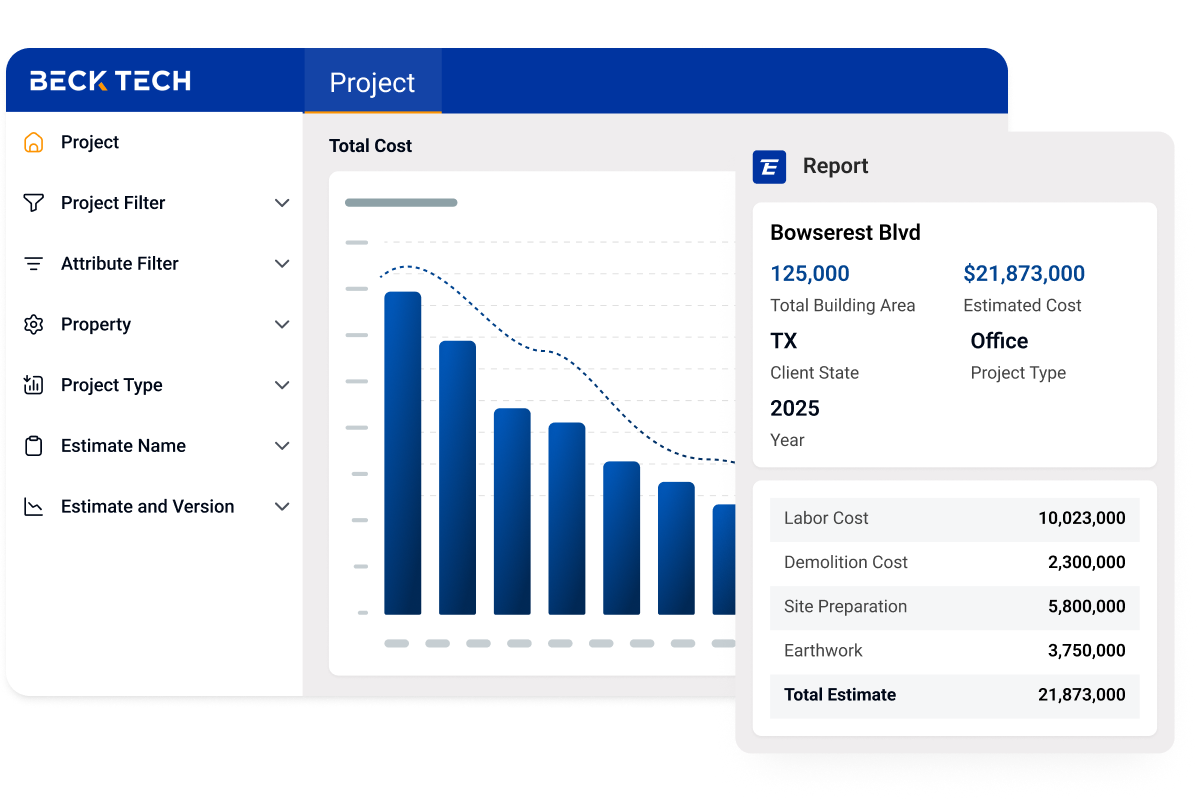Click the Attribute Filter lines icon
This screenshot has width=1200, height=800.
coord(34,264)
